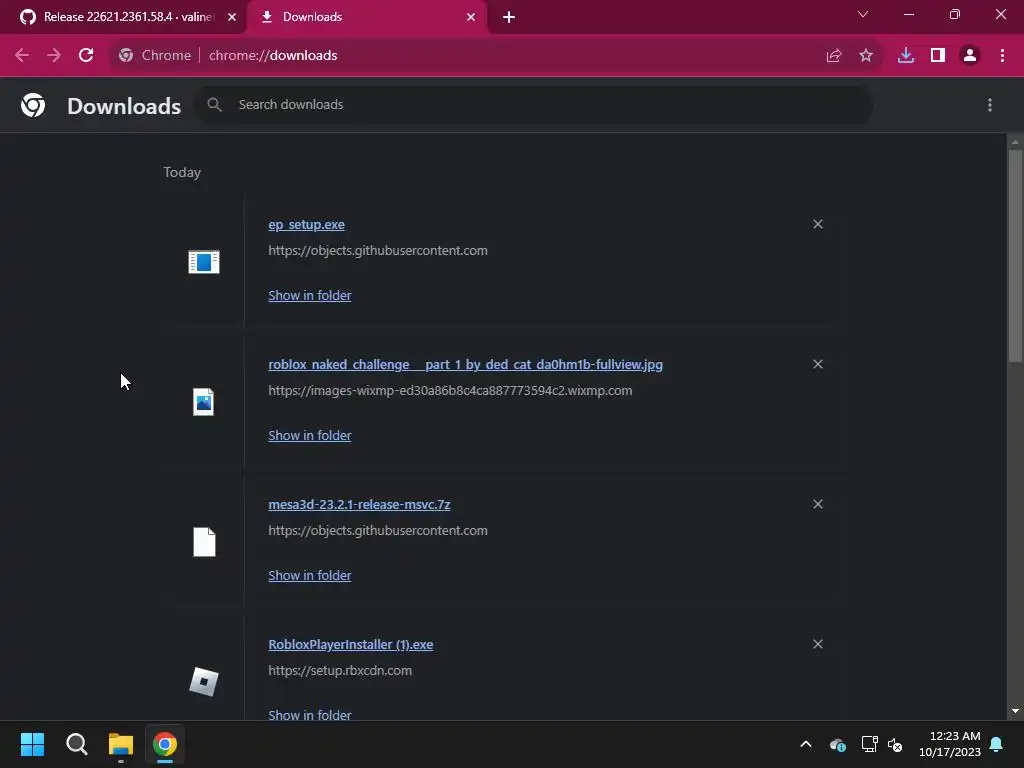The width and height of the screenshot is (1024, 768).
Task: Open the clock showing 12:23 AM
Action: coord(950,744)
